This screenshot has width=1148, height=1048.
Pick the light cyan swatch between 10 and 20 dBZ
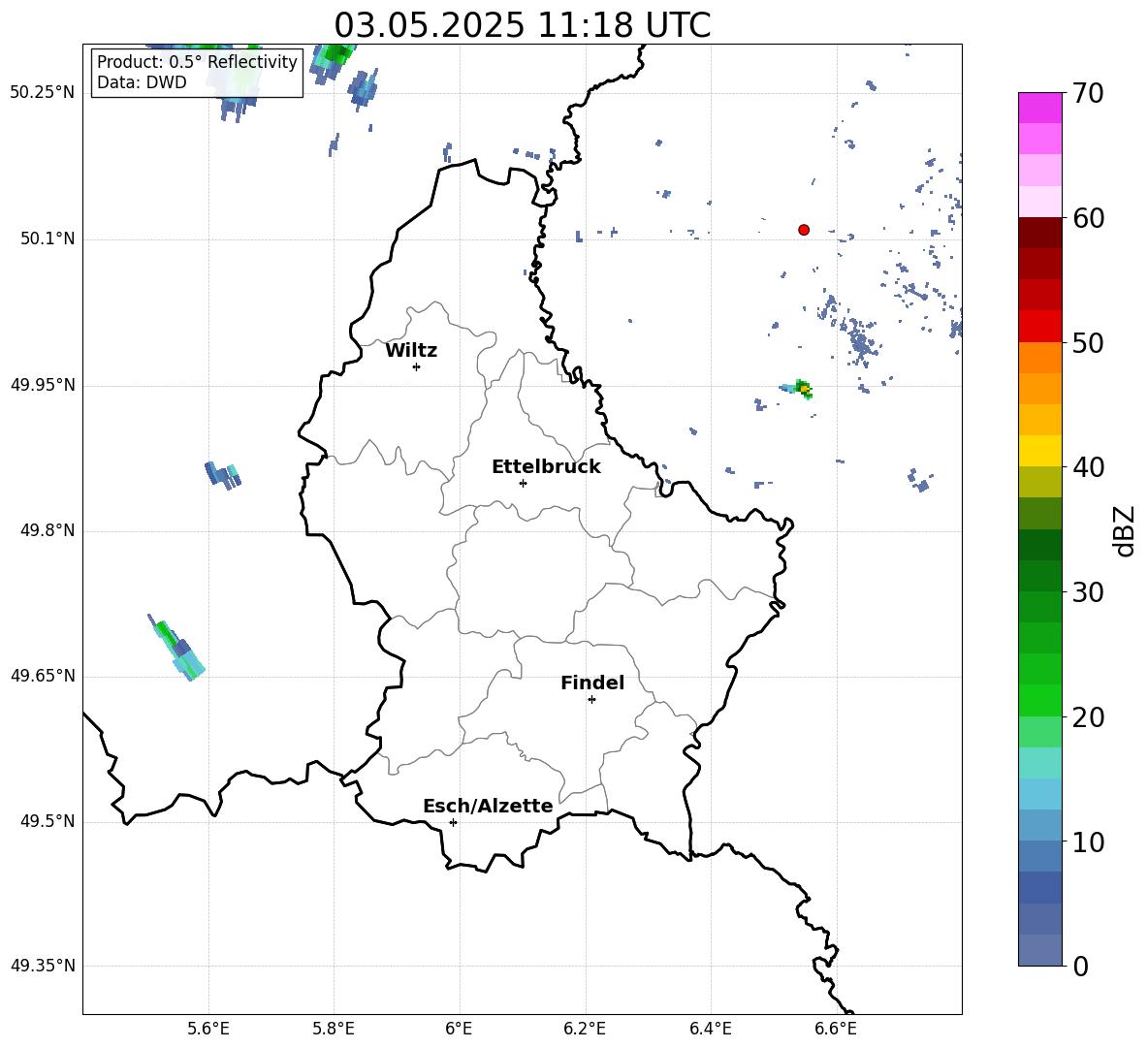[x=1039, y=763]
